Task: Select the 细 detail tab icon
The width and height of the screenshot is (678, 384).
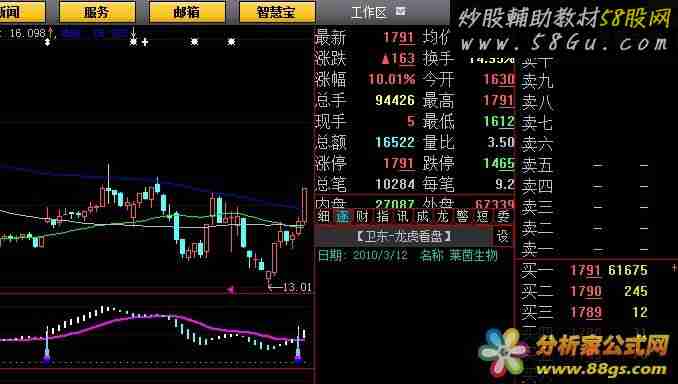Action: click(x=323, y=217)
